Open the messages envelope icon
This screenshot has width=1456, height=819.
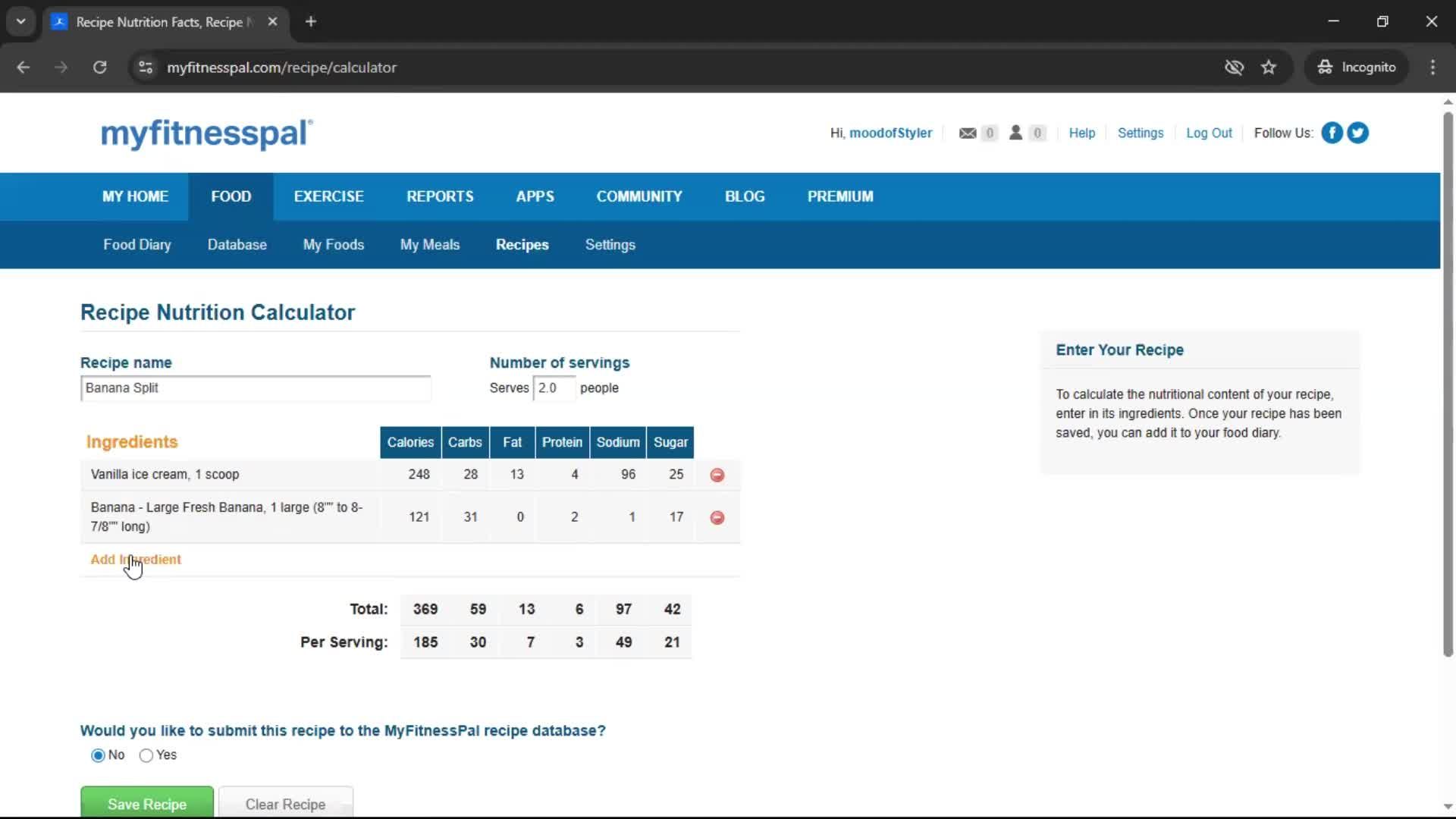coord(967,133)
